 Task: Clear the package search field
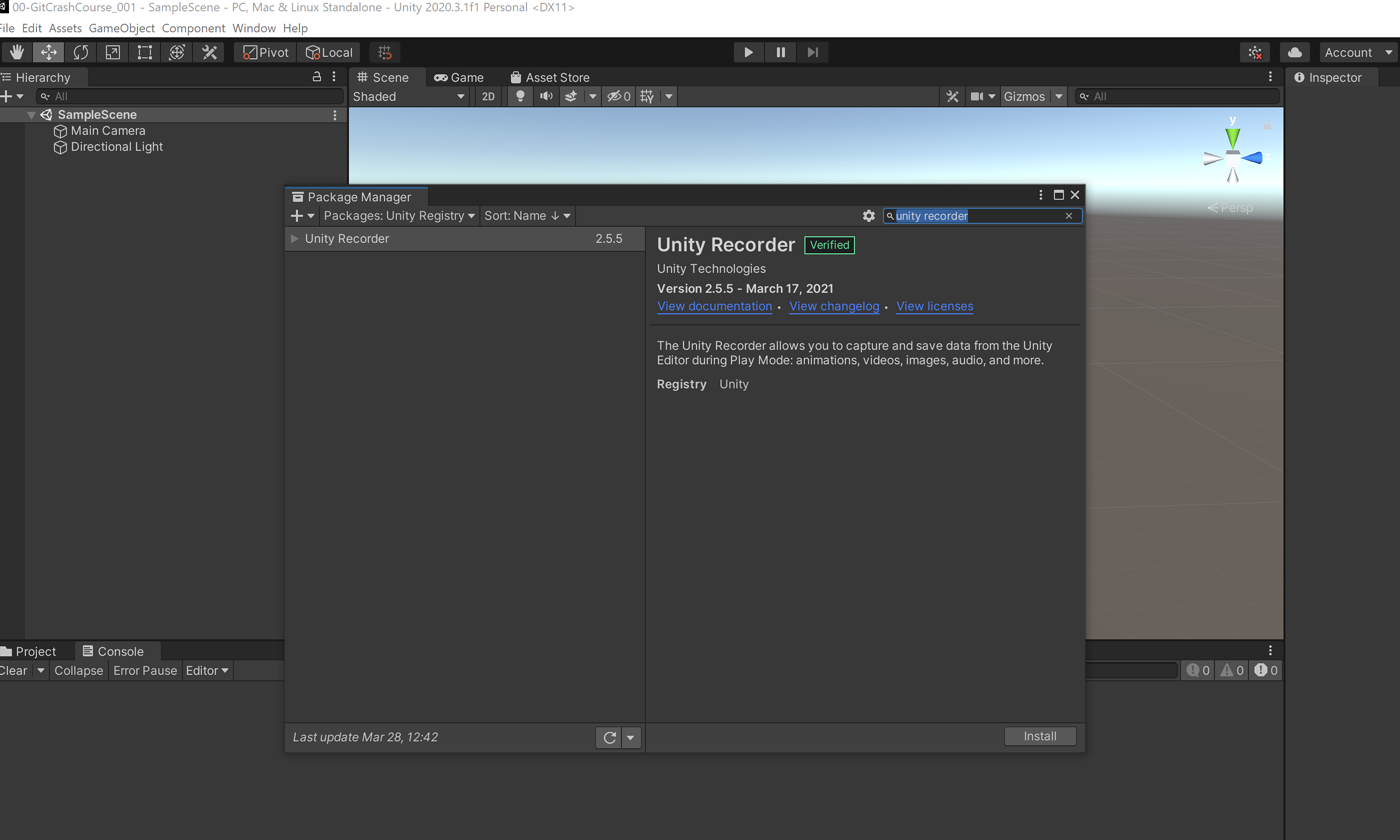[x=1068, y=216]
